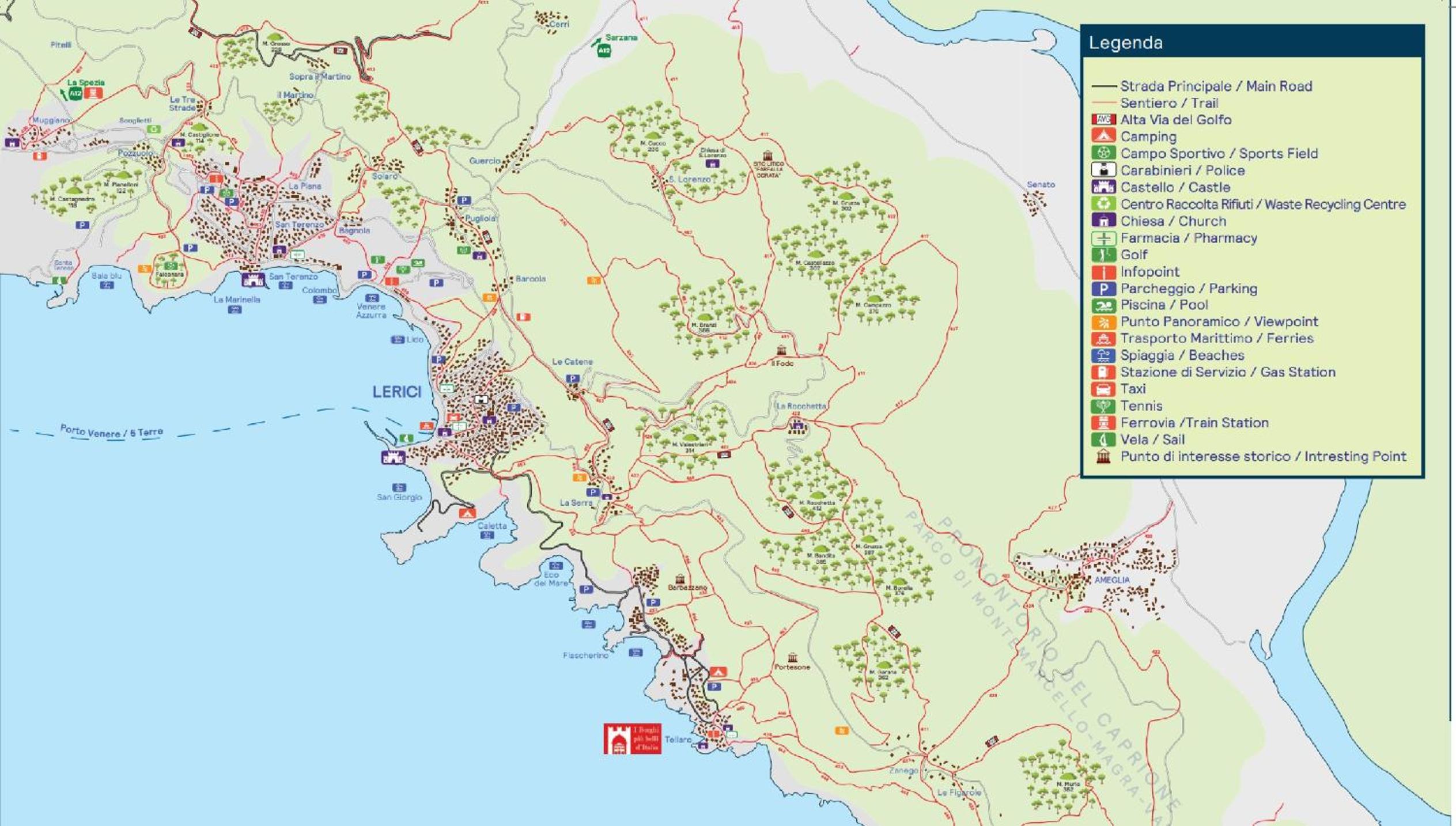This screenshot has width=1456, height=826.
Task: Click the Legenda panel title
Action: click(x=1125, y=43)
